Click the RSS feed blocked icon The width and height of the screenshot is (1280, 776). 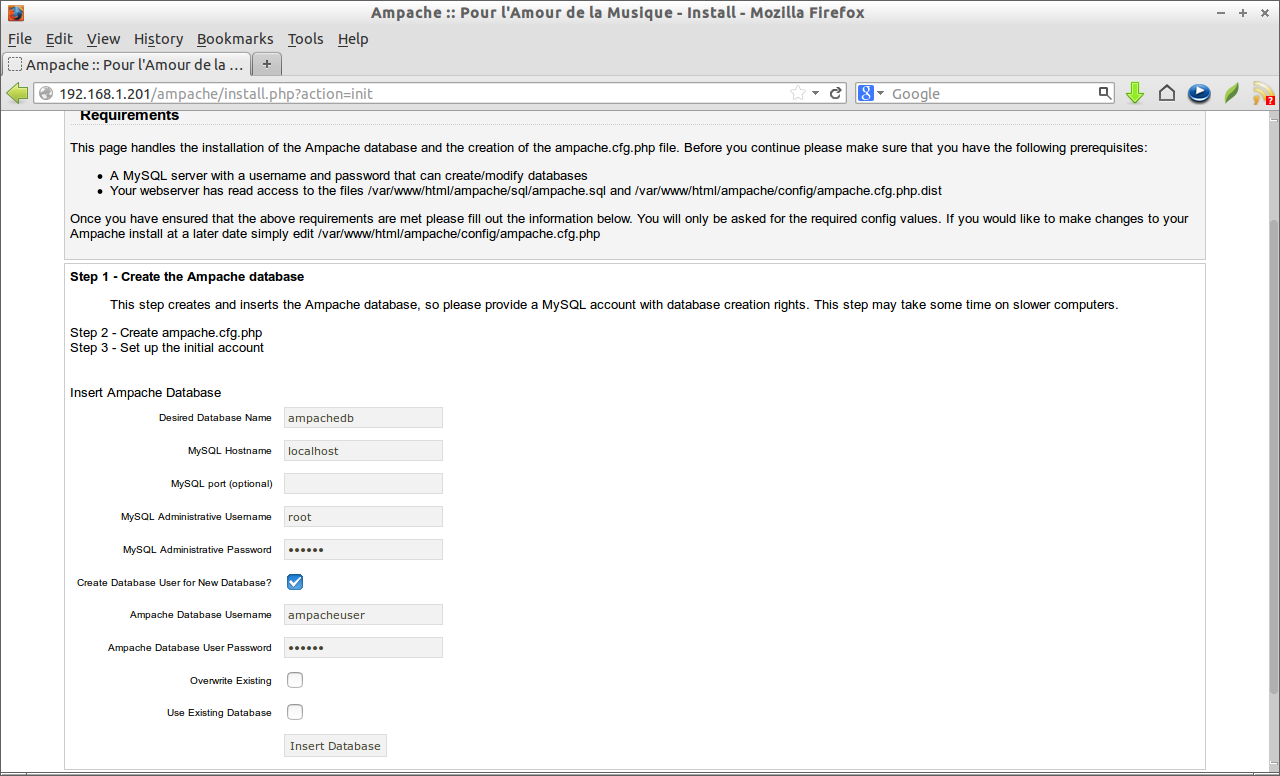point(1264,94)
